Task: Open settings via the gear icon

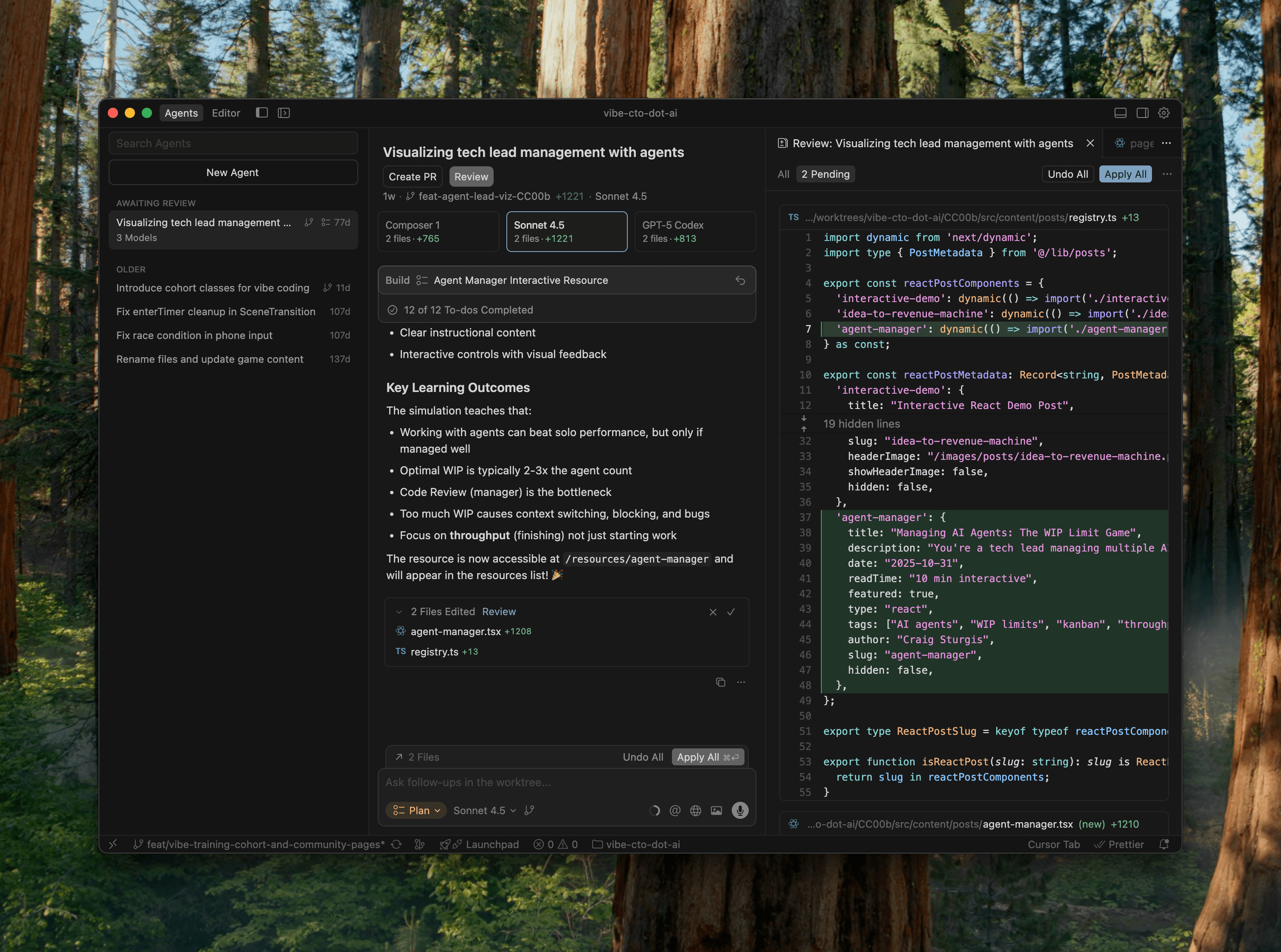Action: coord(1164,113)
